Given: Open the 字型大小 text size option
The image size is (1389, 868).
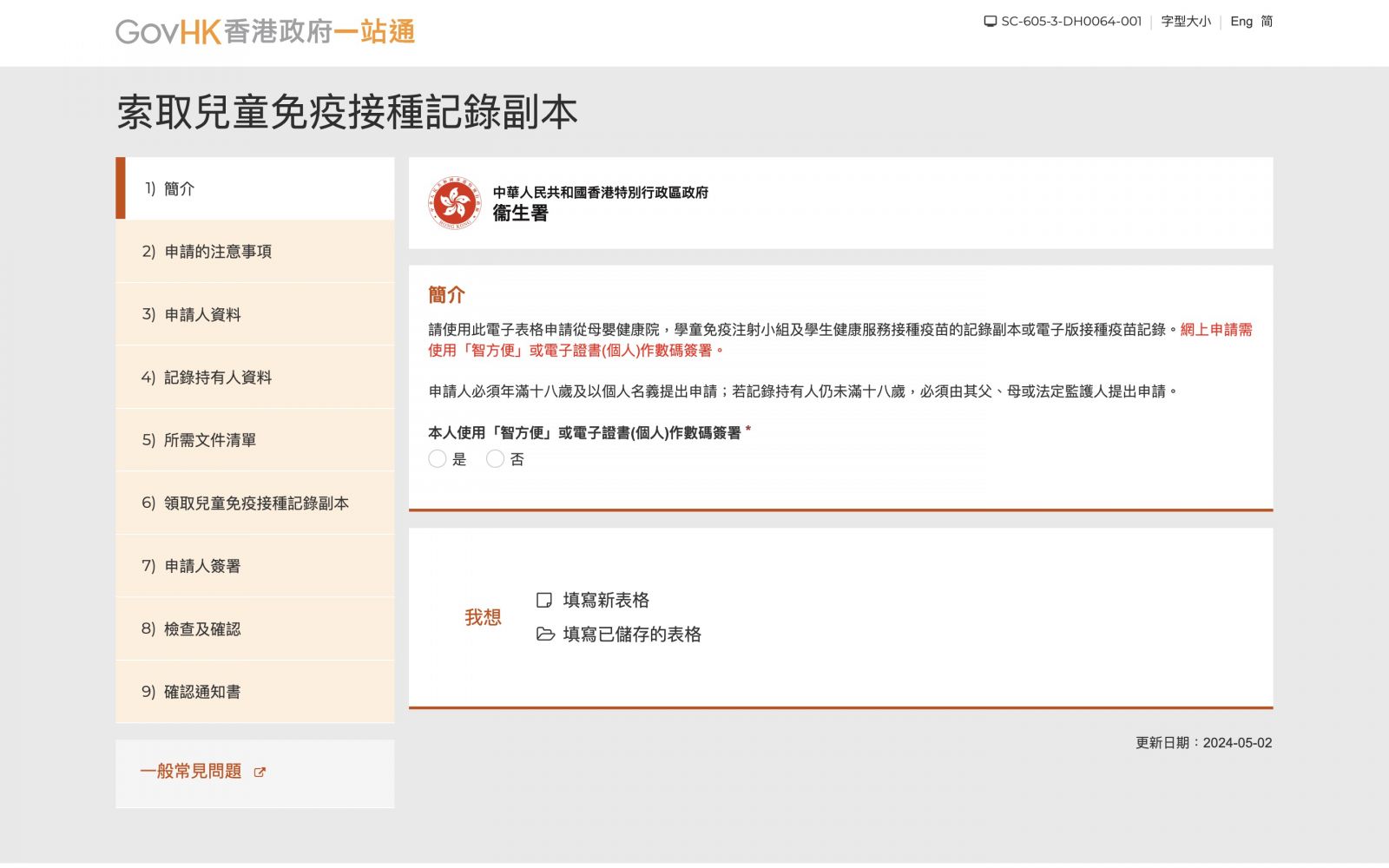Looking at the screenshot, I should (x=1185, y=22).
